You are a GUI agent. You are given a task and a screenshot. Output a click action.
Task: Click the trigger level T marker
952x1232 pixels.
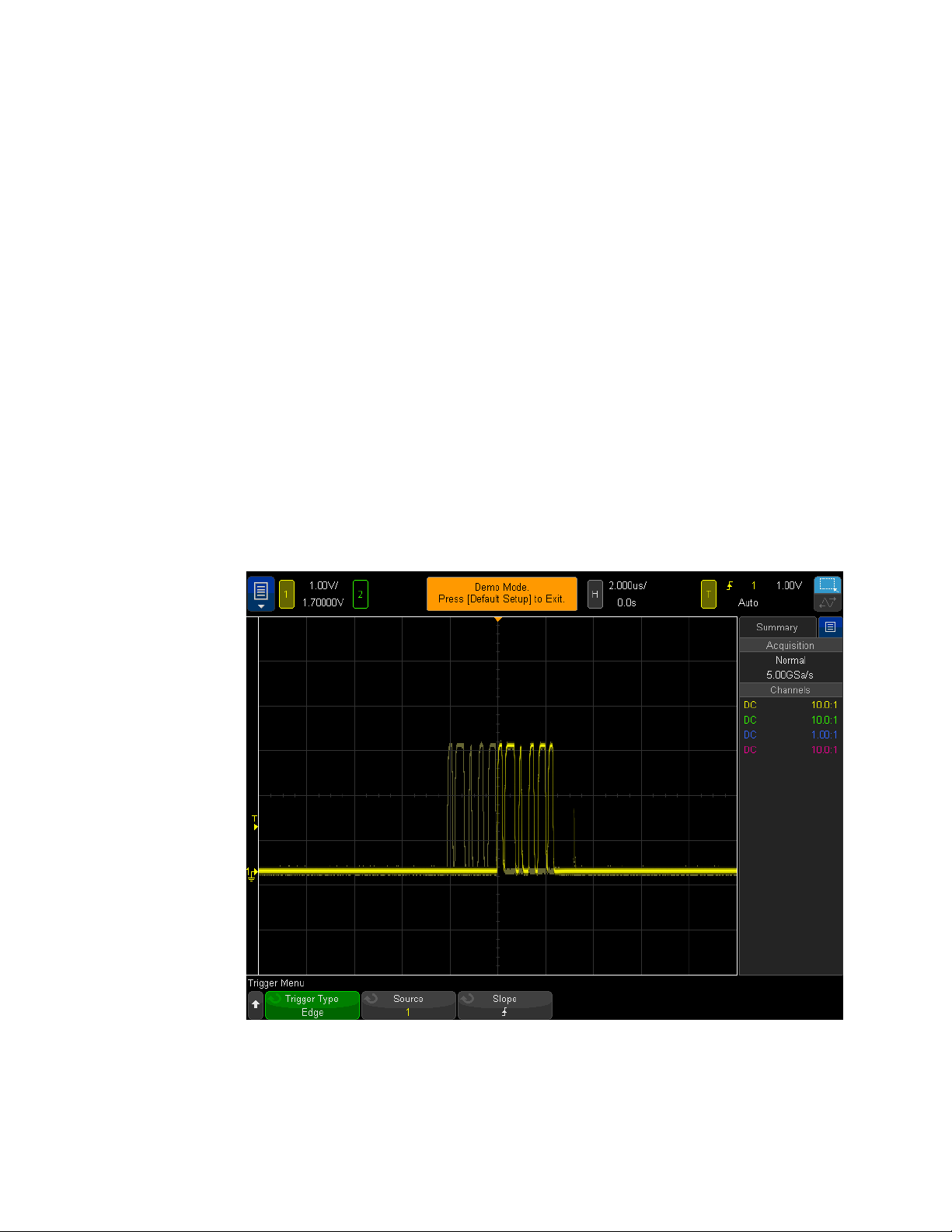(255, 823)
